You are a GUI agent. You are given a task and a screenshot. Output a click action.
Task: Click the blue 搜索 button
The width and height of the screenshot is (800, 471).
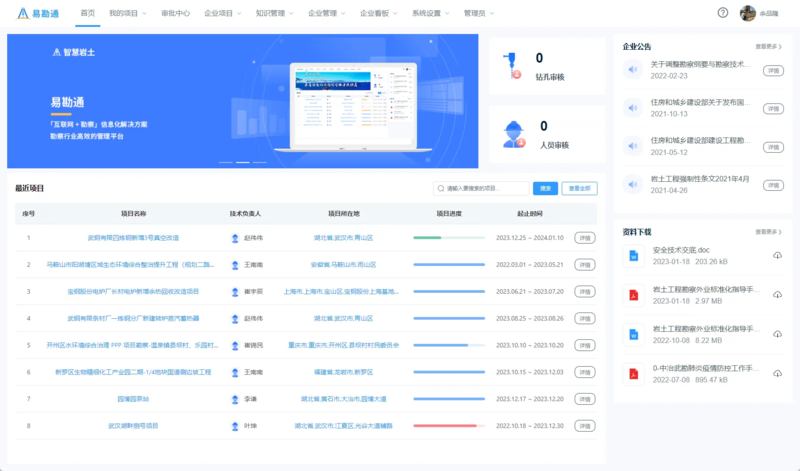(x=545, y=188)
